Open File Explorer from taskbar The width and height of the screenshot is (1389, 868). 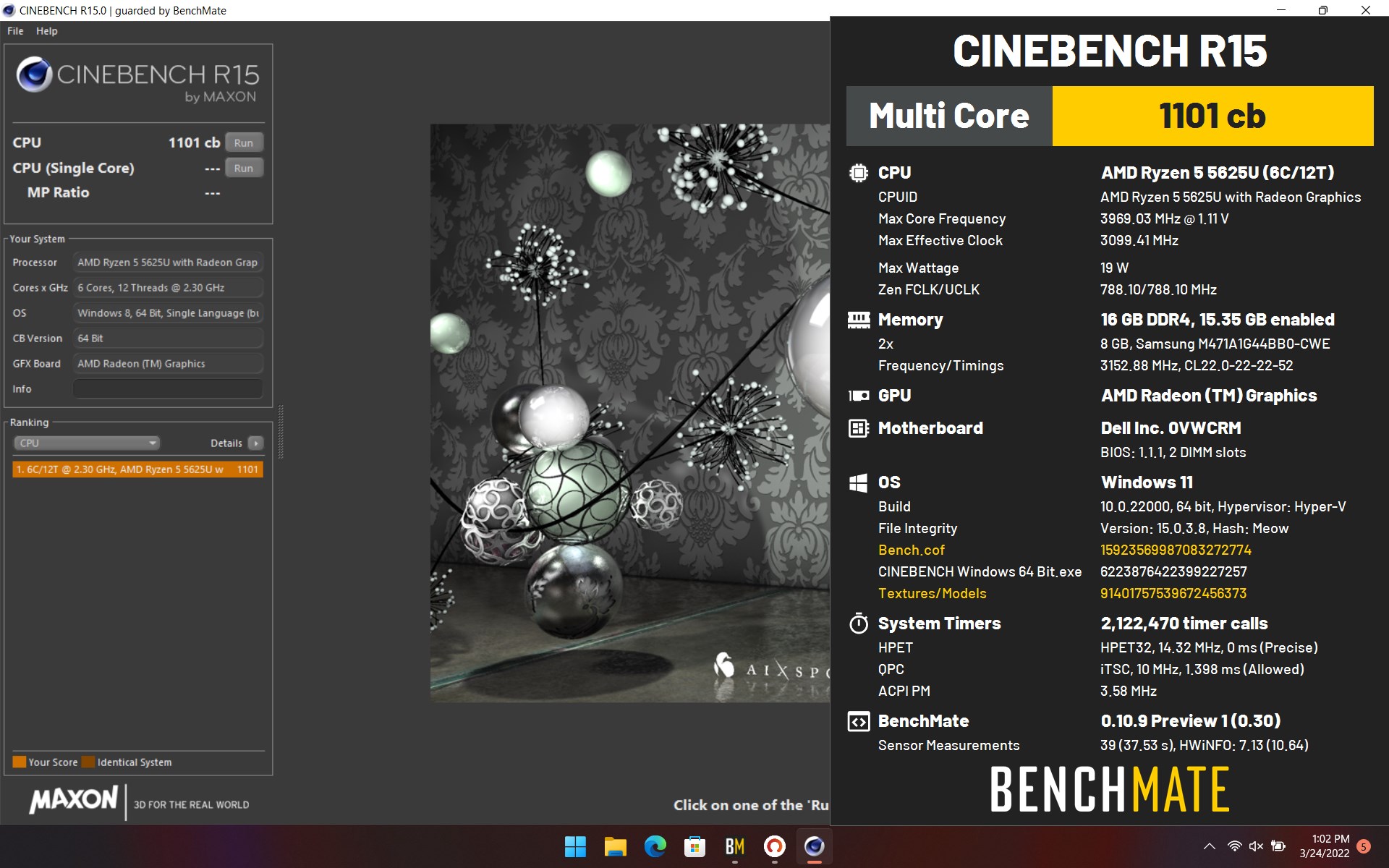point(615,846)
